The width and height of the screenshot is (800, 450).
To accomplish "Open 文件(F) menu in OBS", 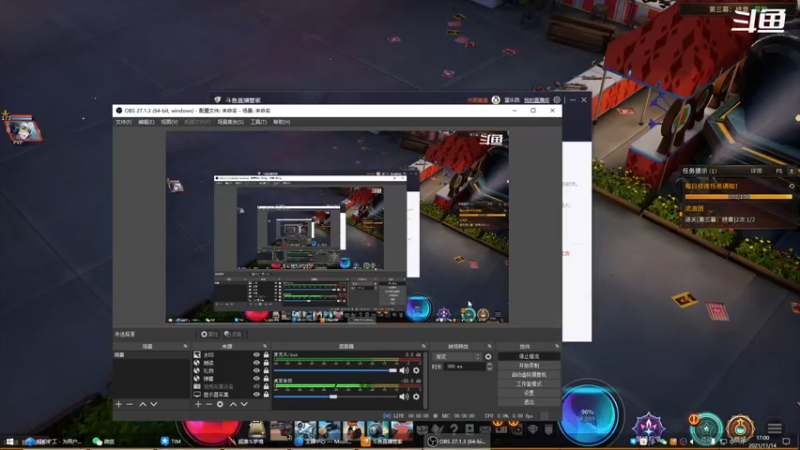I will [x=123, y=122].
